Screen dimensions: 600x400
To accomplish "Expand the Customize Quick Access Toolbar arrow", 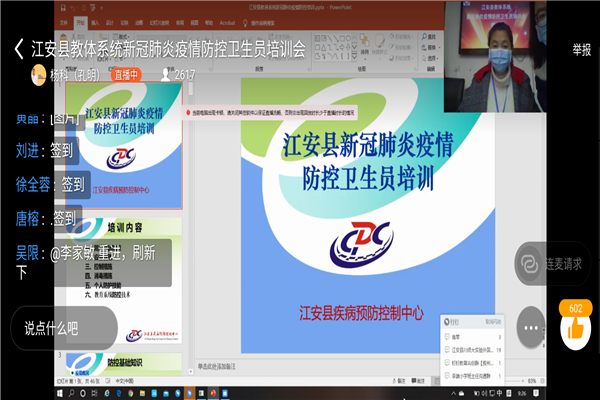I will [x=102, y=8].
